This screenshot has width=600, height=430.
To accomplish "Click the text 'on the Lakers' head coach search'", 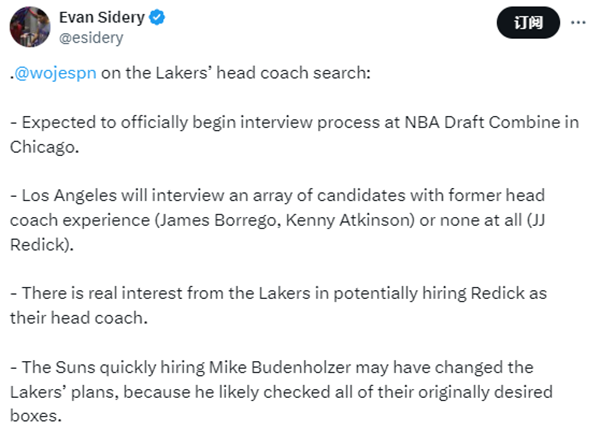I will [234, 73].
